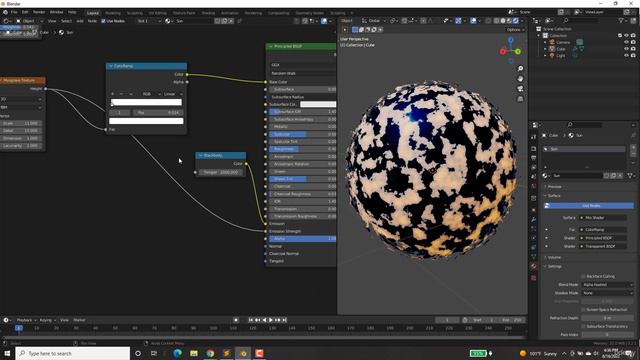Click the zoom magnifier icon in the viewport
Screen dimensions: 640x360
coord(520,69)
